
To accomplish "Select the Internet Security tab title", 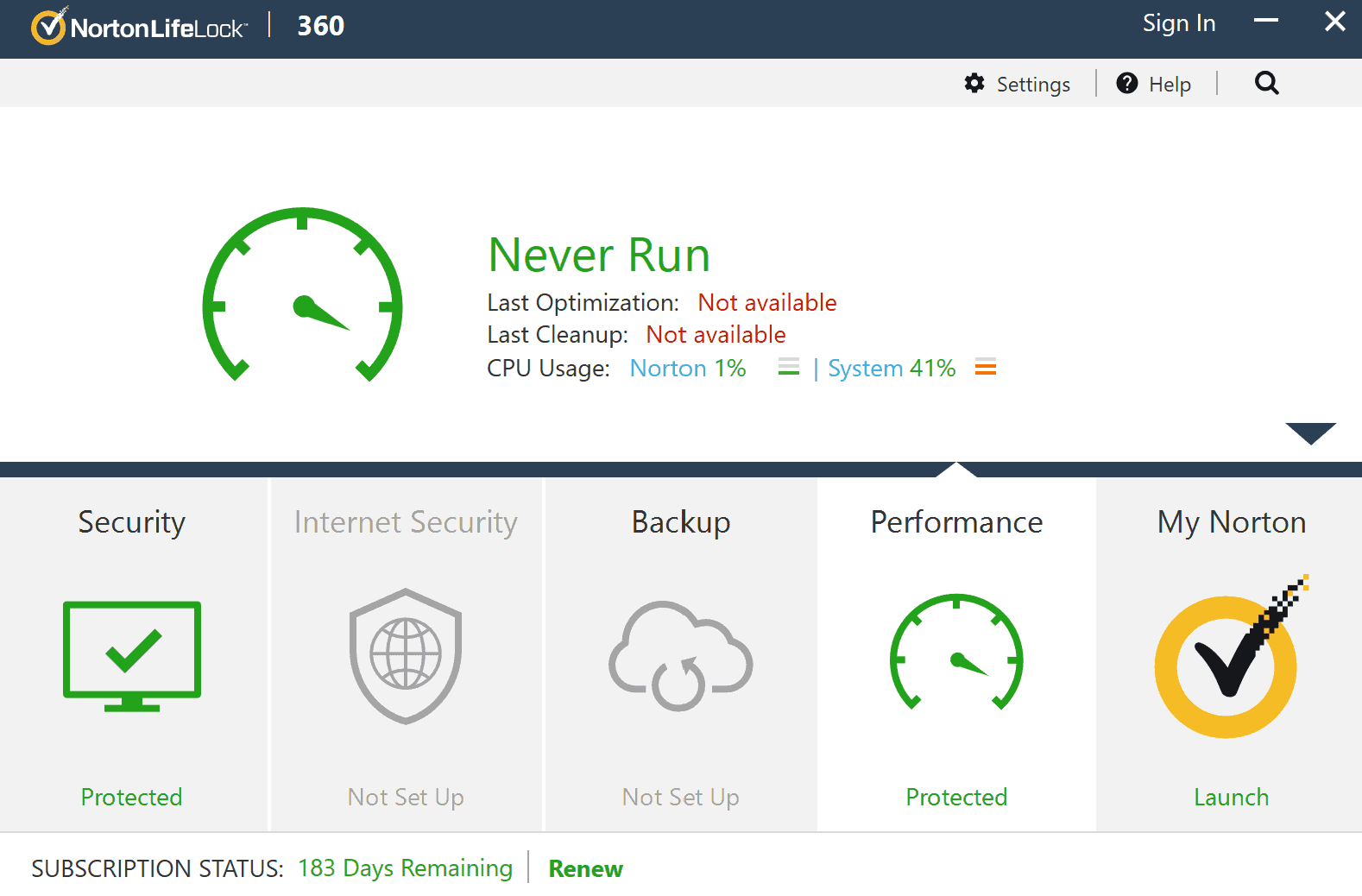I will click(x=406, y=522).
